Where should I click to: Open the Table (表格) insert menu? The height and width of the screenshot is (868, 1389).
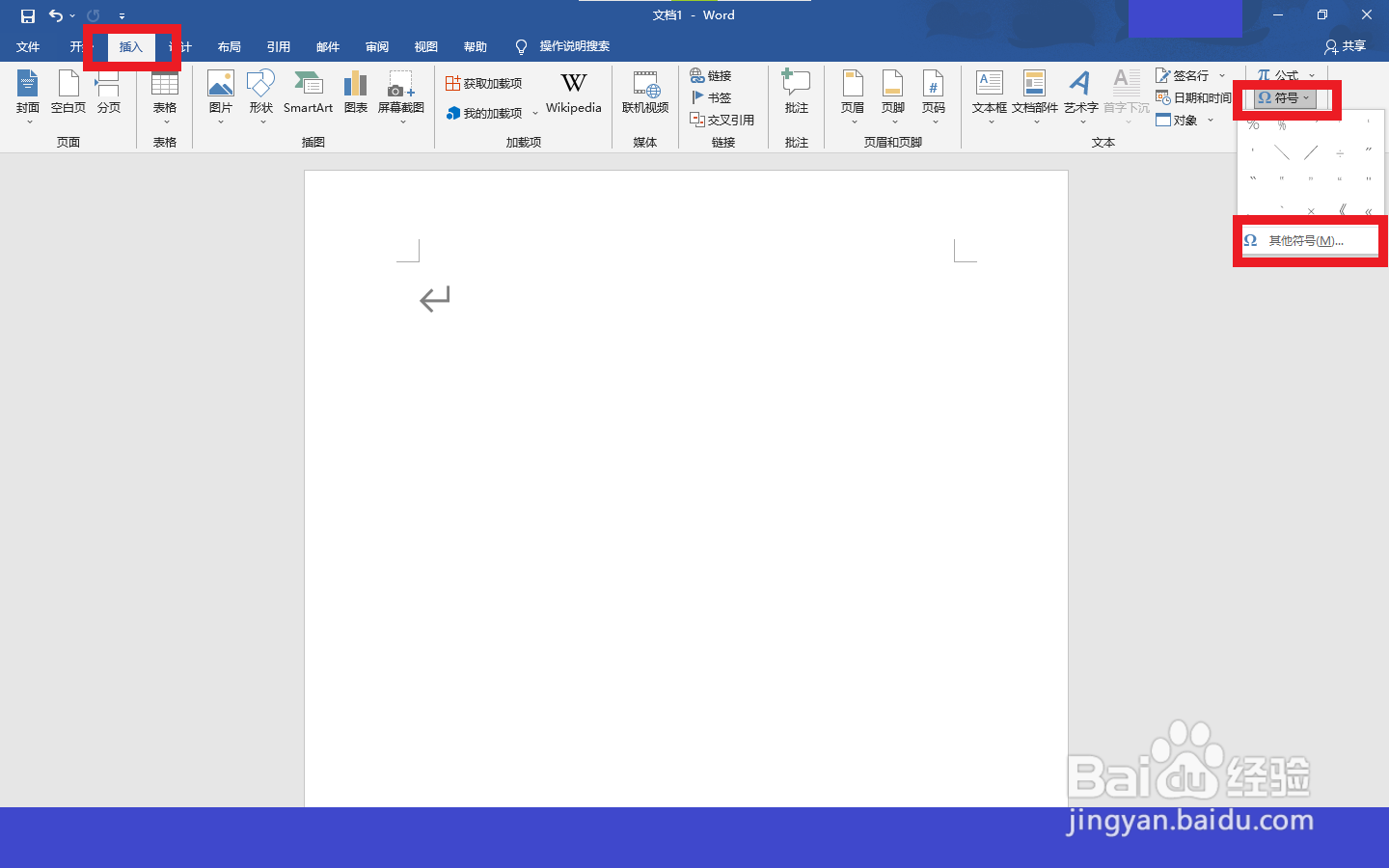[x=165, y=96]
